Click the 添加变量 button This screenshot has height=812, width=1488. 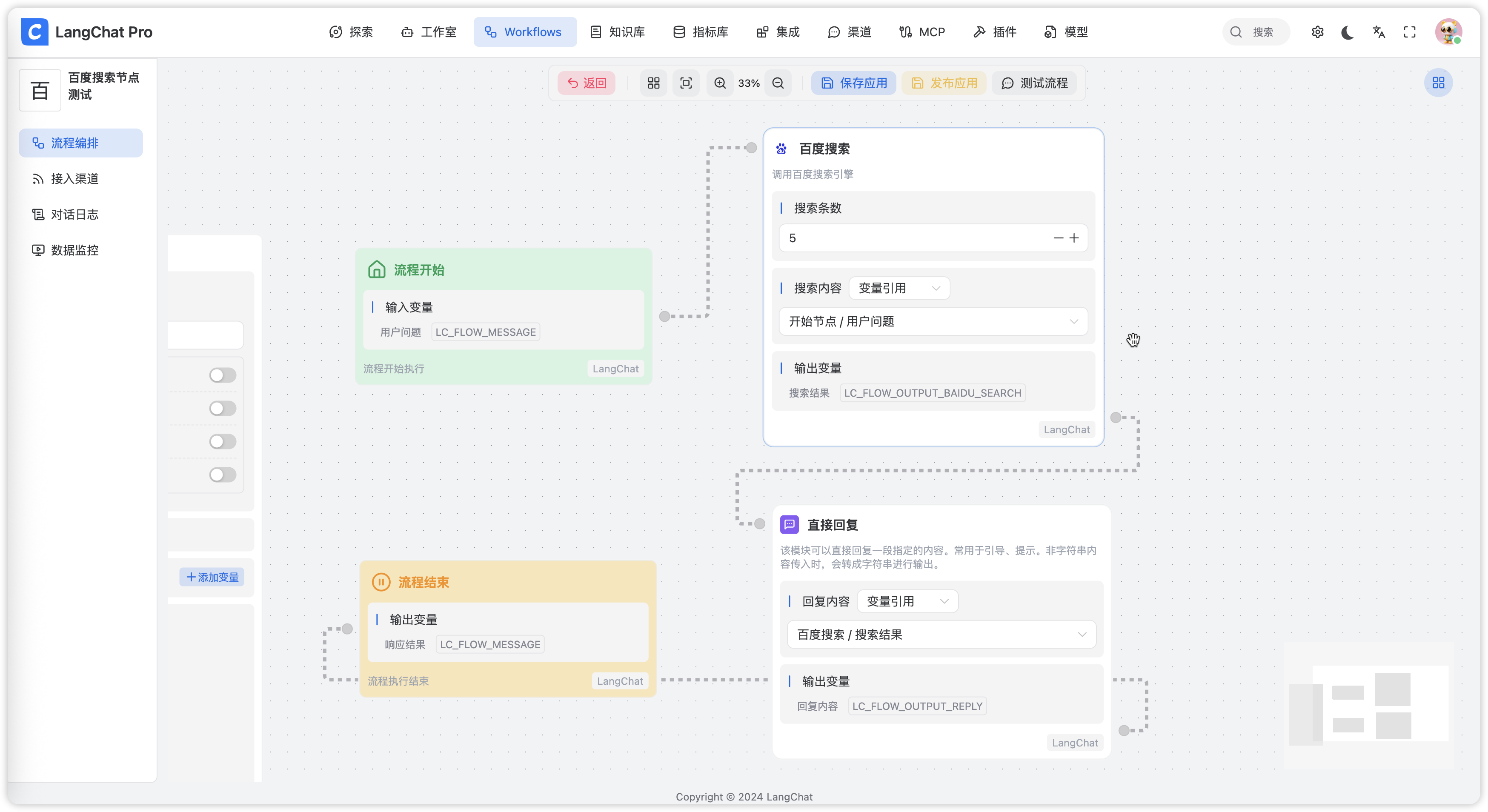pyautogui.click(x=212, y=577)
